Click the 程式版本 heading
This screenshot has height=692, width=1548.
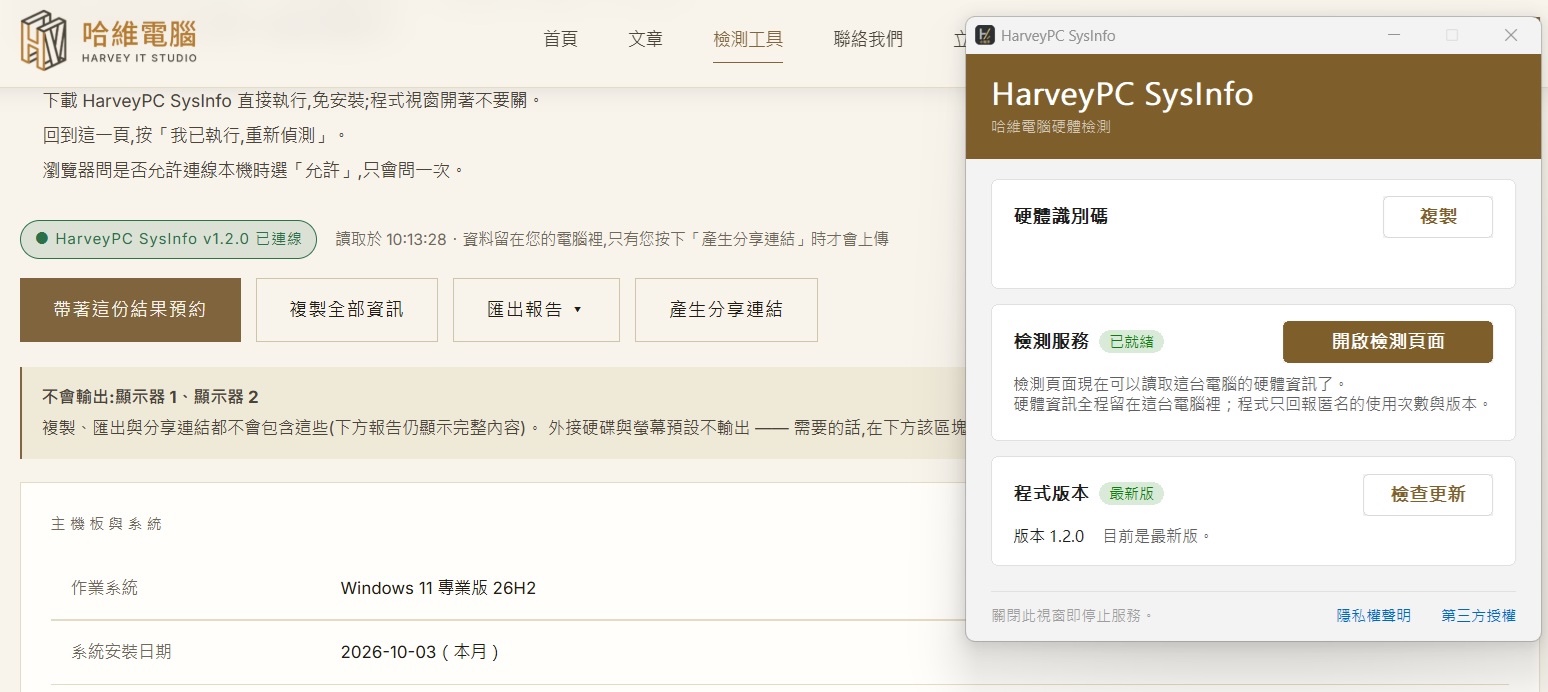(x=1051, y=493)
